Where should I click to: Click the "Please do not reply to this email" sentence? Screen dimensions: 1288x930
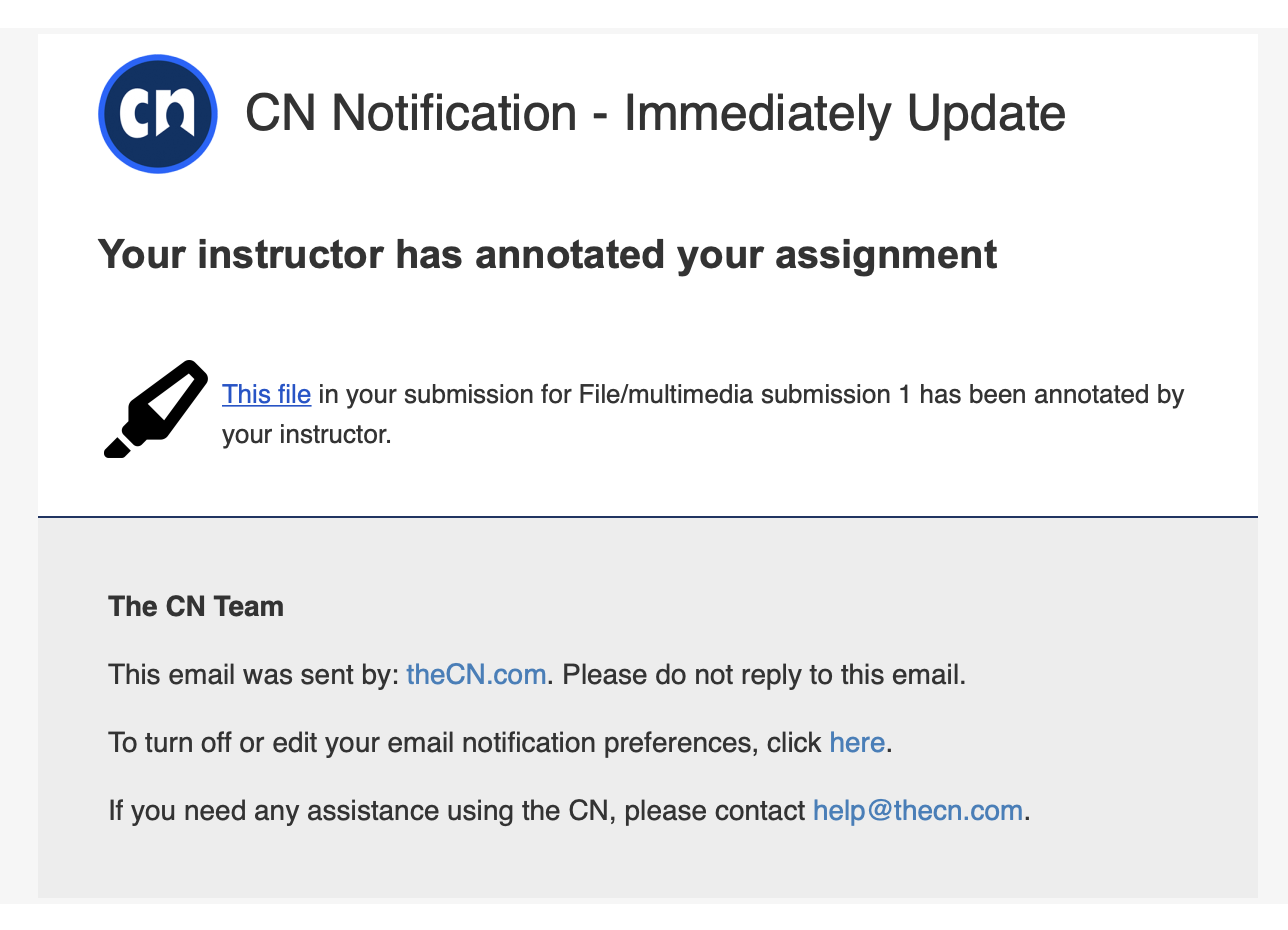click(x=766, y=674)
